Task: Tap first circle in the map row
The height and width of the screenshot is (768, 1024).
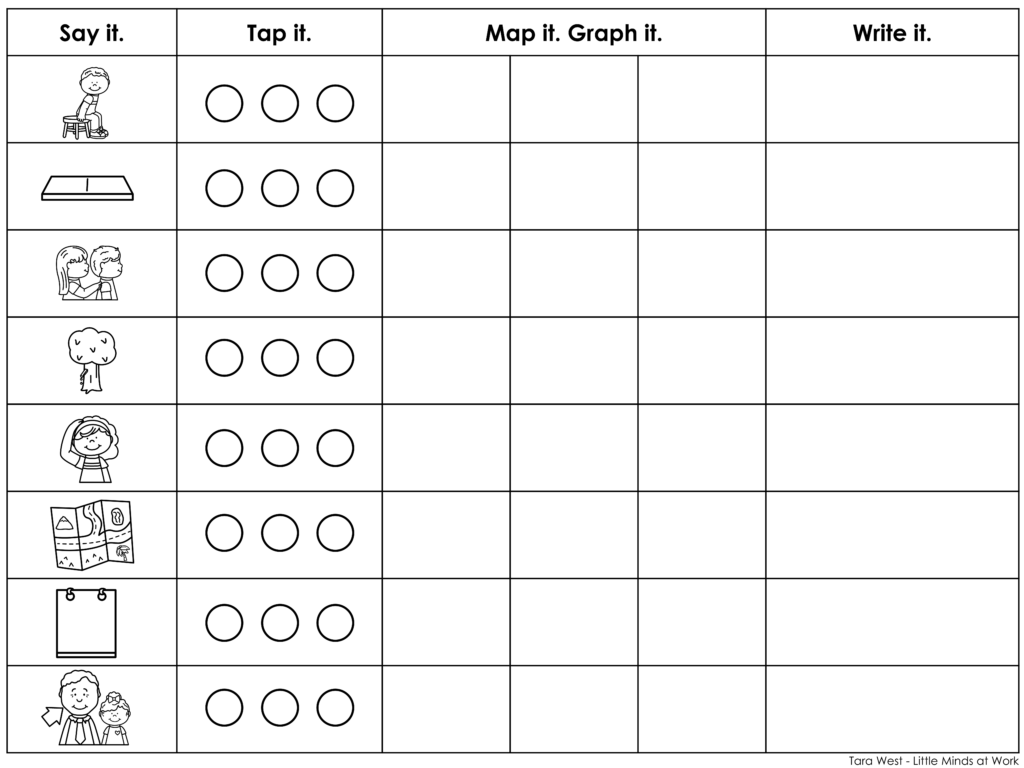Action: pos(224,534)
